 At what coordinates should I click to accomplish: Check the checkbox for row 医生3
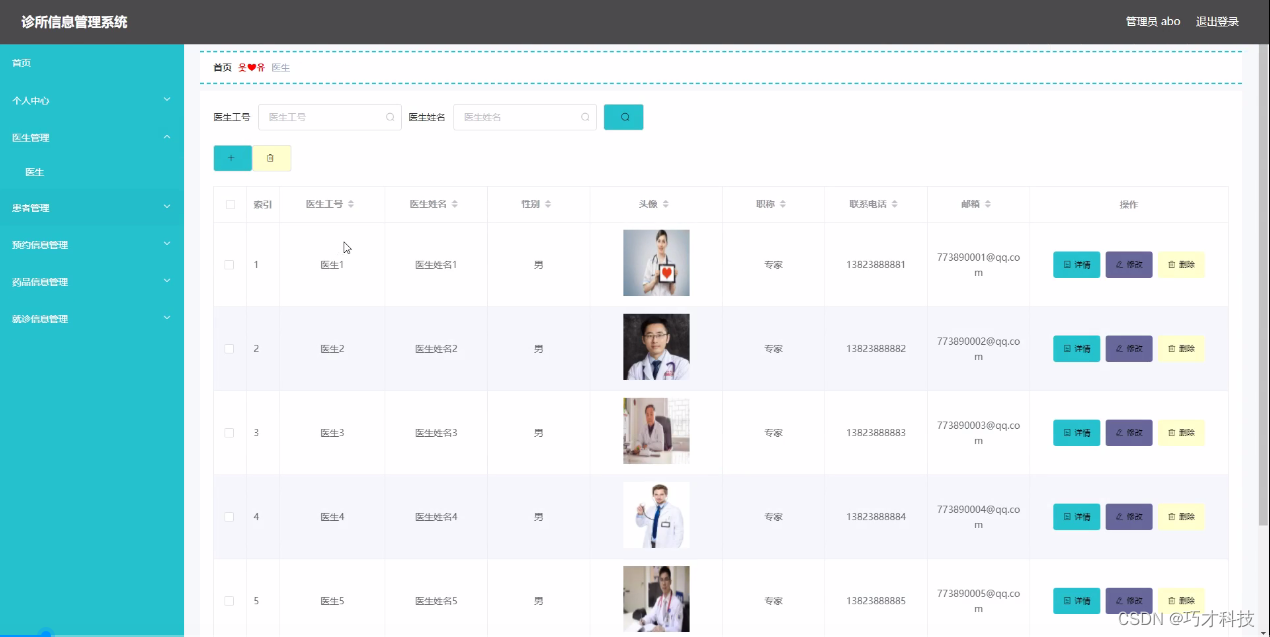(229, 433)
